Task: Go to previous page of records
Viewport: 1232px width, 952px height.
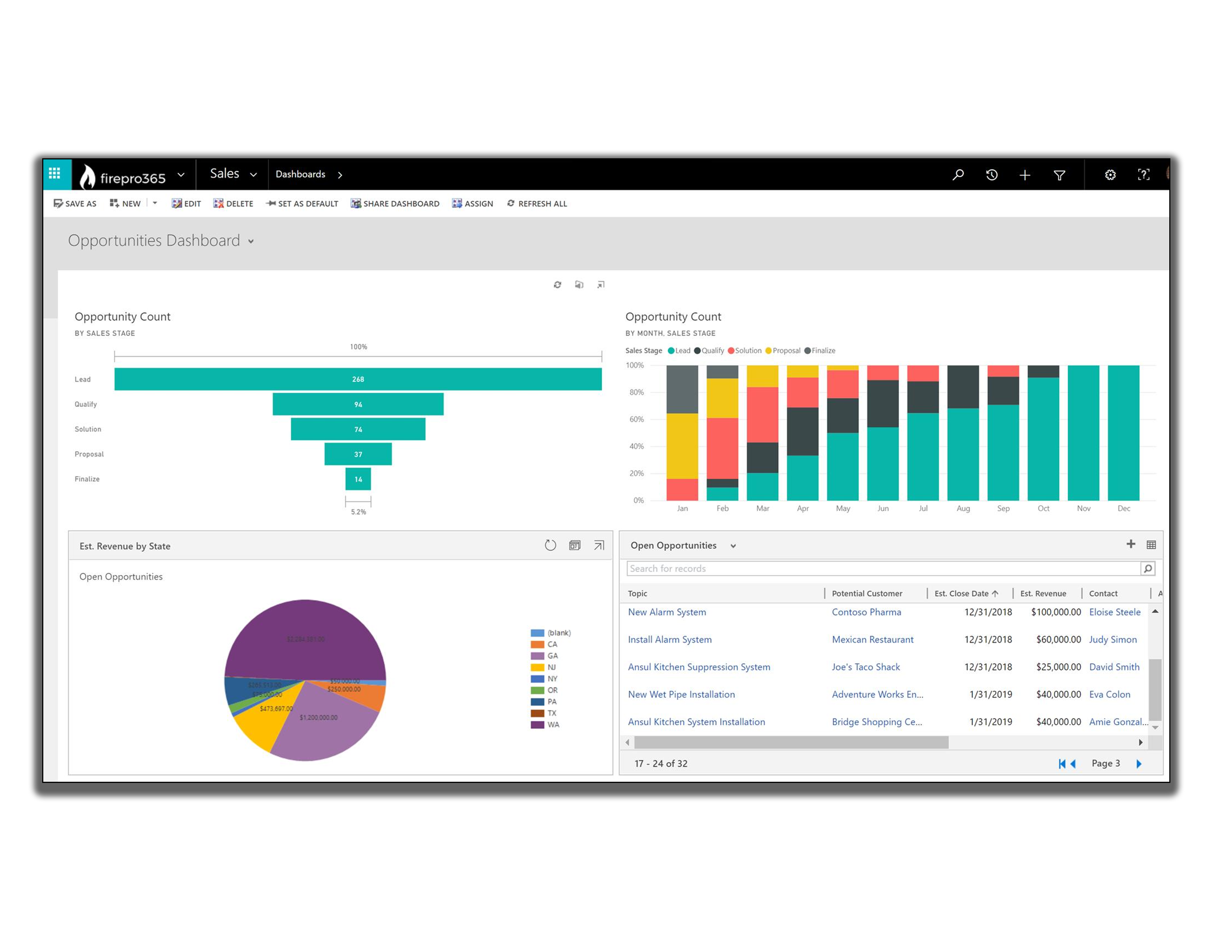Action: [x=1073, y=763]
